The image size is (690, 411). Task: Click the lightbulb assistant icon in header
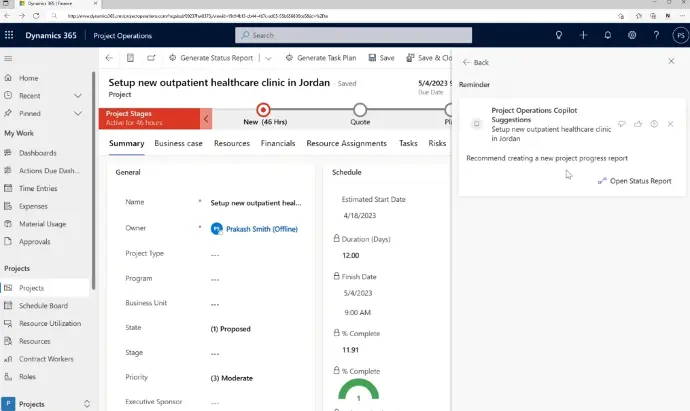558,35
